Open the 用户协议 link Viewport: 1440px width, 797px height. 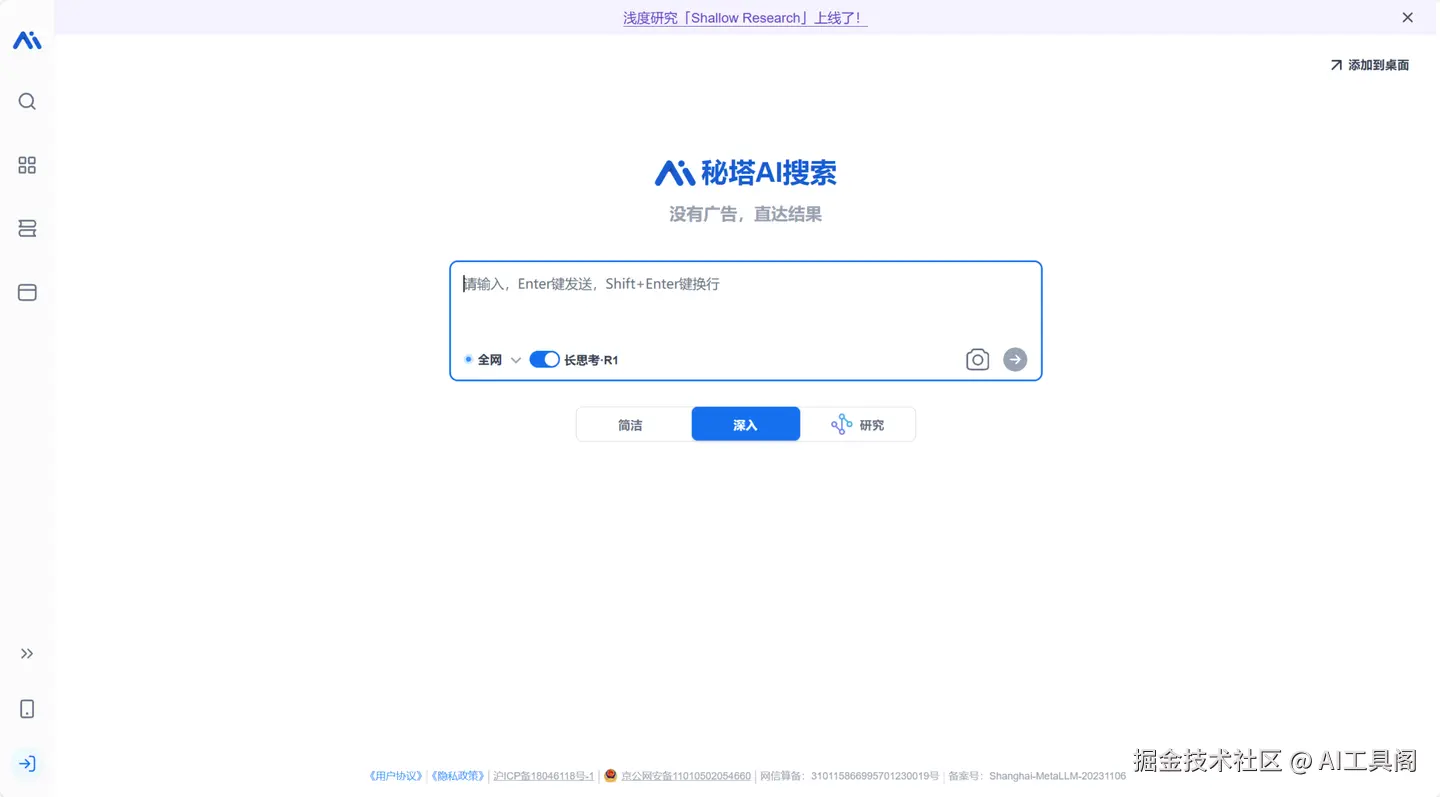pyautogui.click(x=396, y=776)
